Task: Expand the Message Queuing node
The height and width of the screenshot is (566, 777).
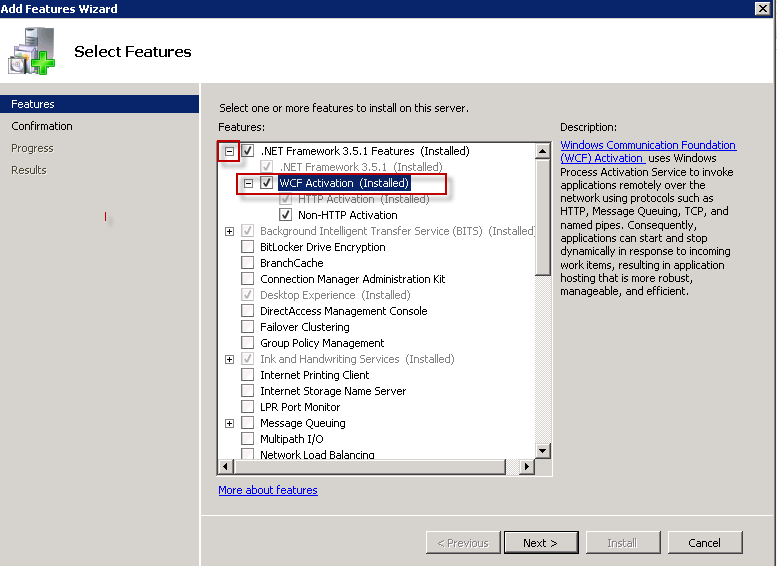Action: [x=229, y=423]
